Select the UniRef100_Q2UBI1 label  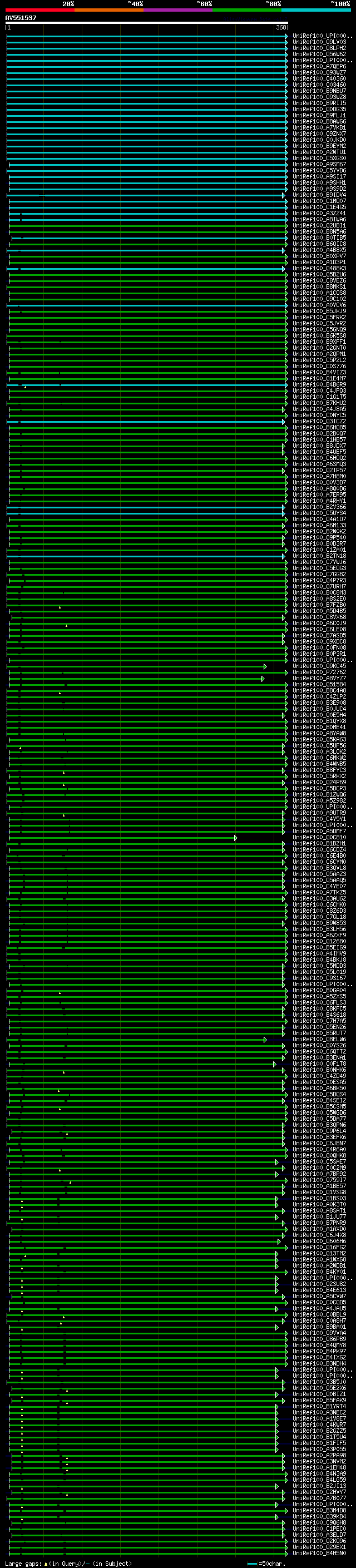[319, 225]
